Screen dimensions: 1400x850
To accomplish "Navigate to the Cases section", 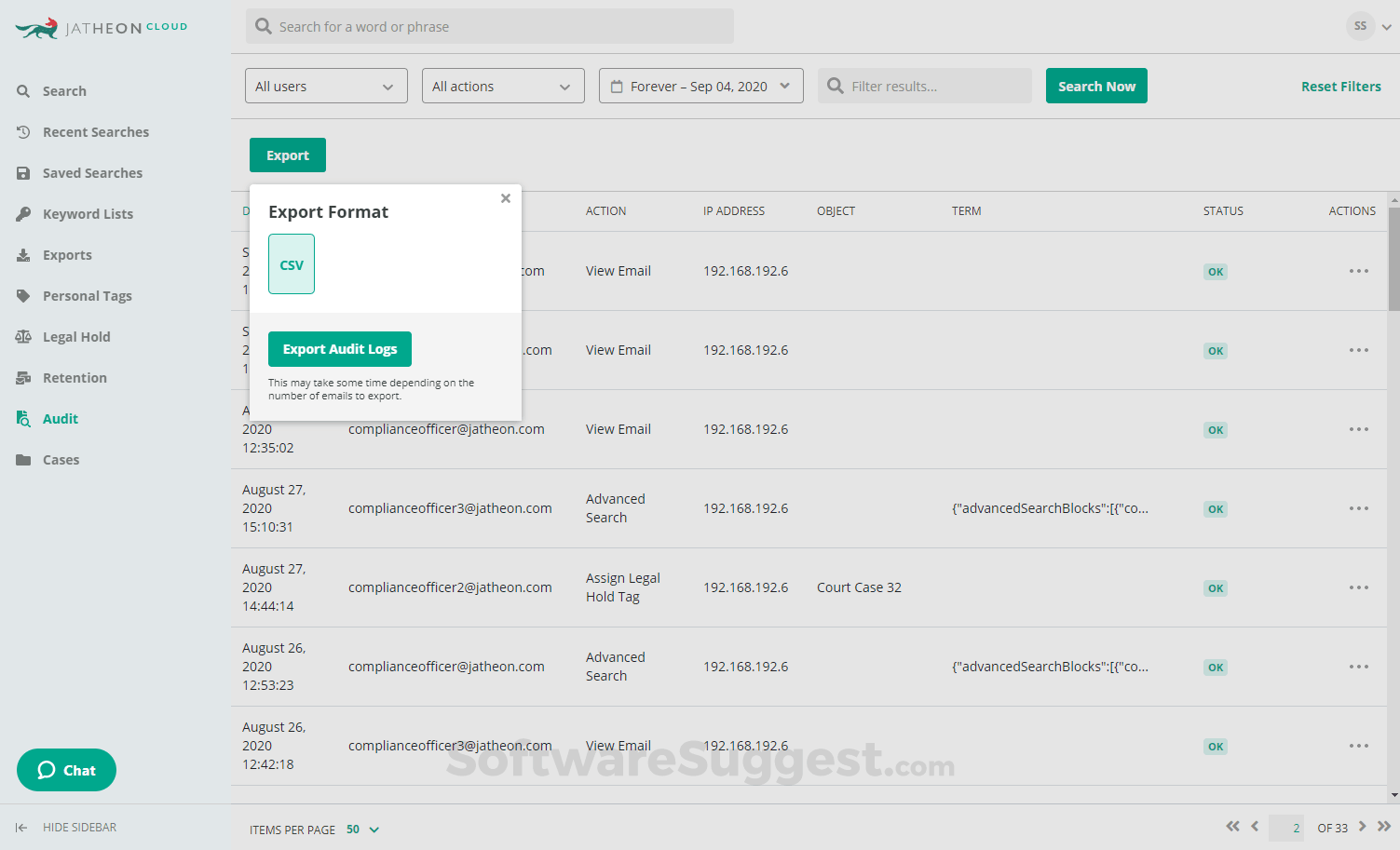I will click(61, 459).
